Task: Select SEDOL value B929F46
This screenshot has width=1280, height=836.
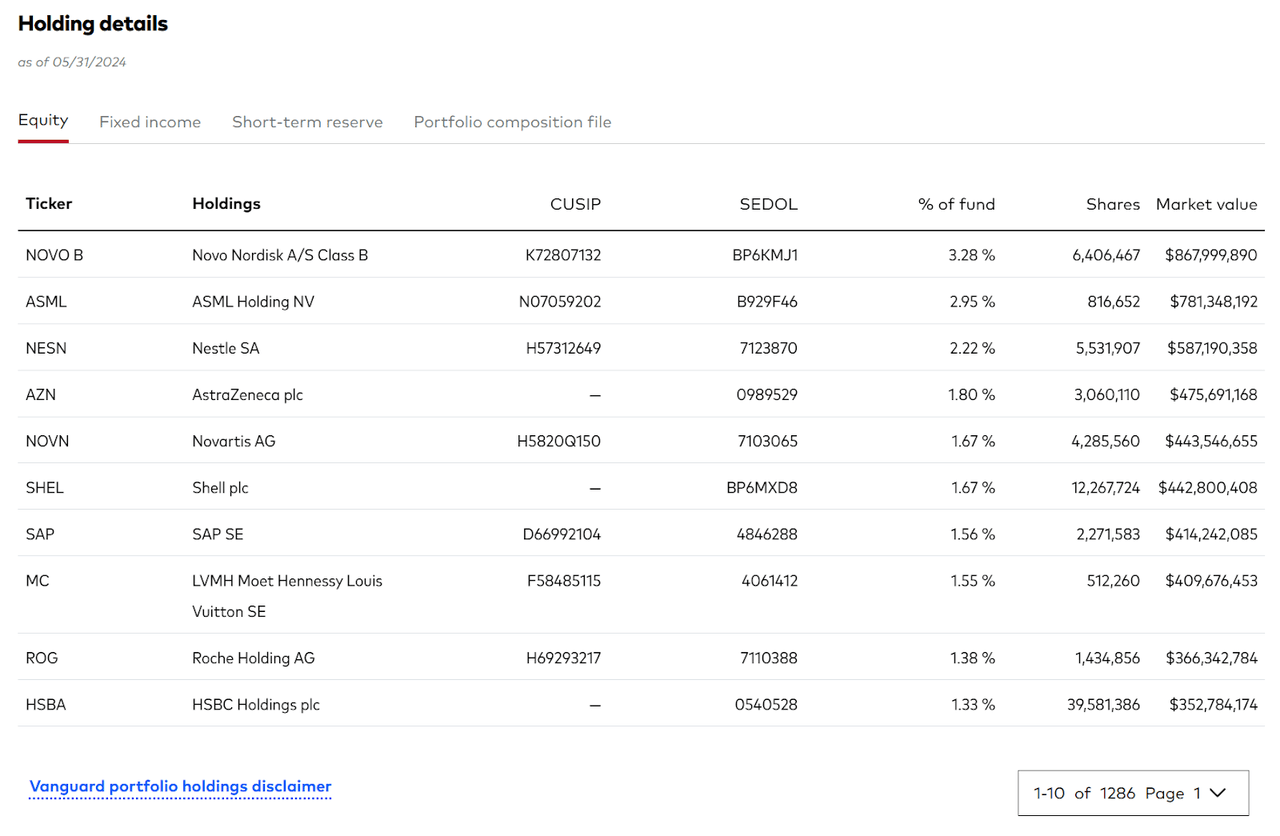Action: pyautogui.click(x=767, y=301)
